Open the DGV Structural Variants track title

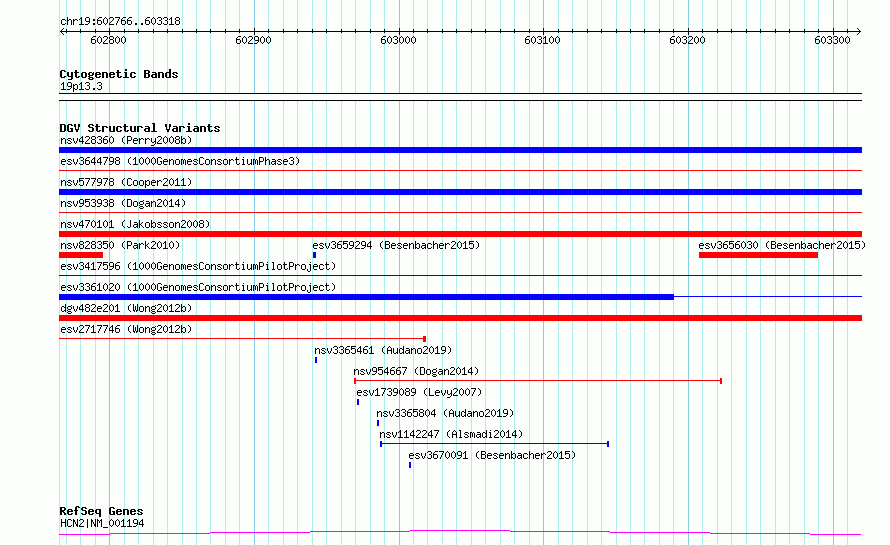tap(140, 128)
